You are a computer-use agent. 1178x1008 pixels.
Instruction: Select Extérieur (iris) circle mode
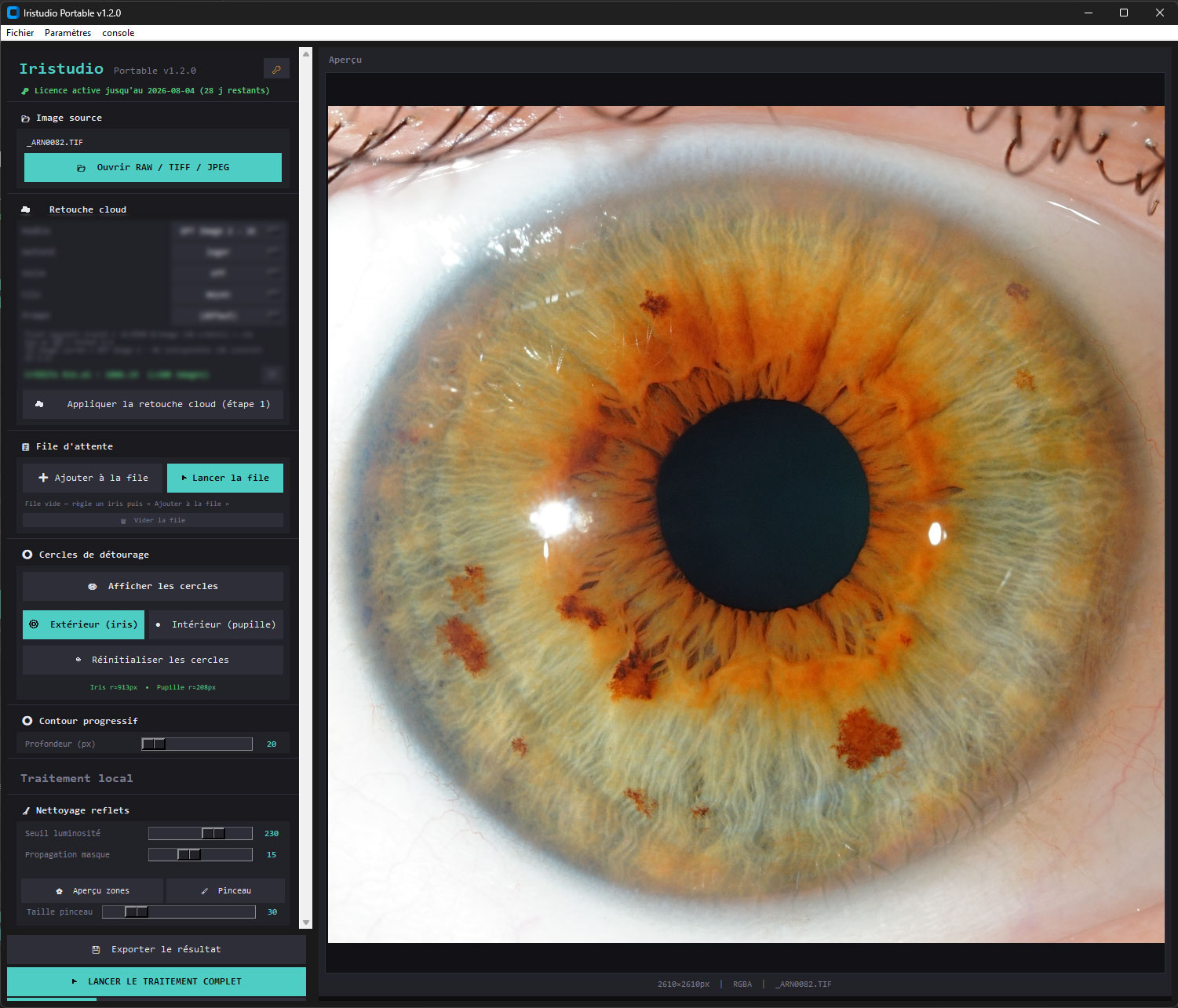click(83, 624)
